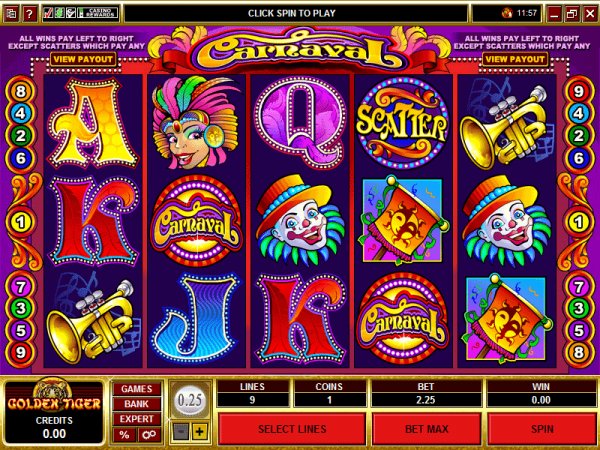
Task: Click the red slash icon in top toolbar
Action: (48, 13)
